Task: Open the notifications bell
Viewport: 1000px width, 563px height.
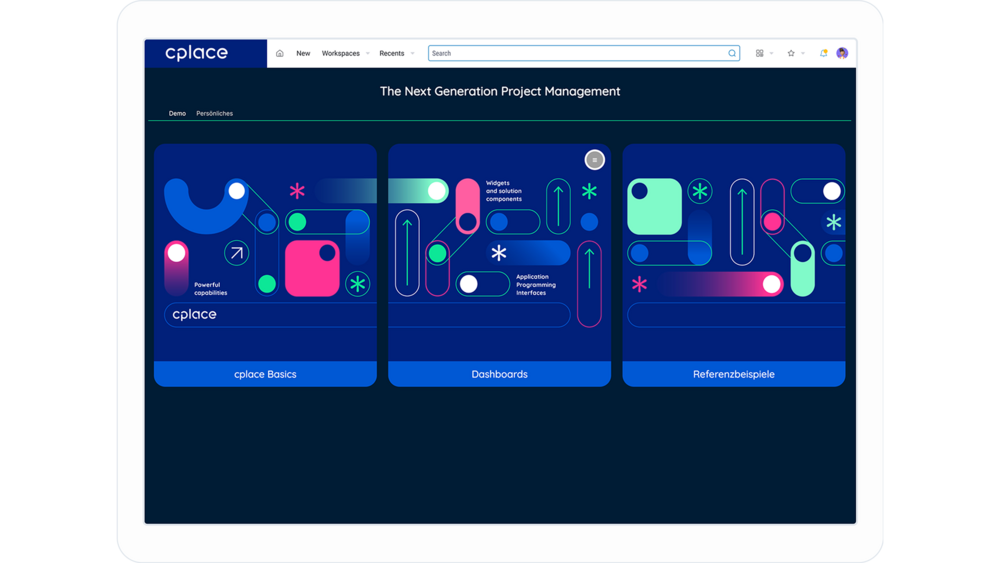Action: tap(824, 54)
